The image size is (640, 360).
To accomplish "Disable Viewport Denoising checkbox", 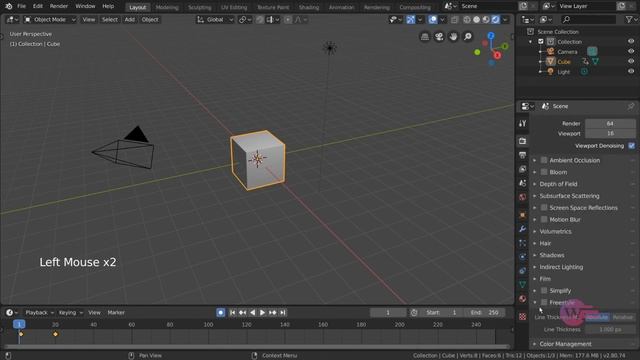I will coord(631,146).
